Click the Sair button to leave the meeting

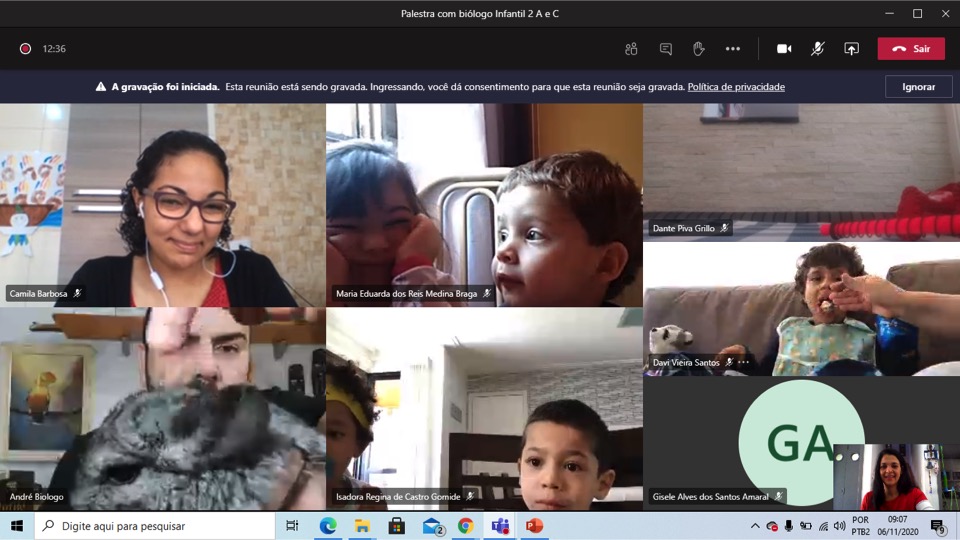pos(911,49)
